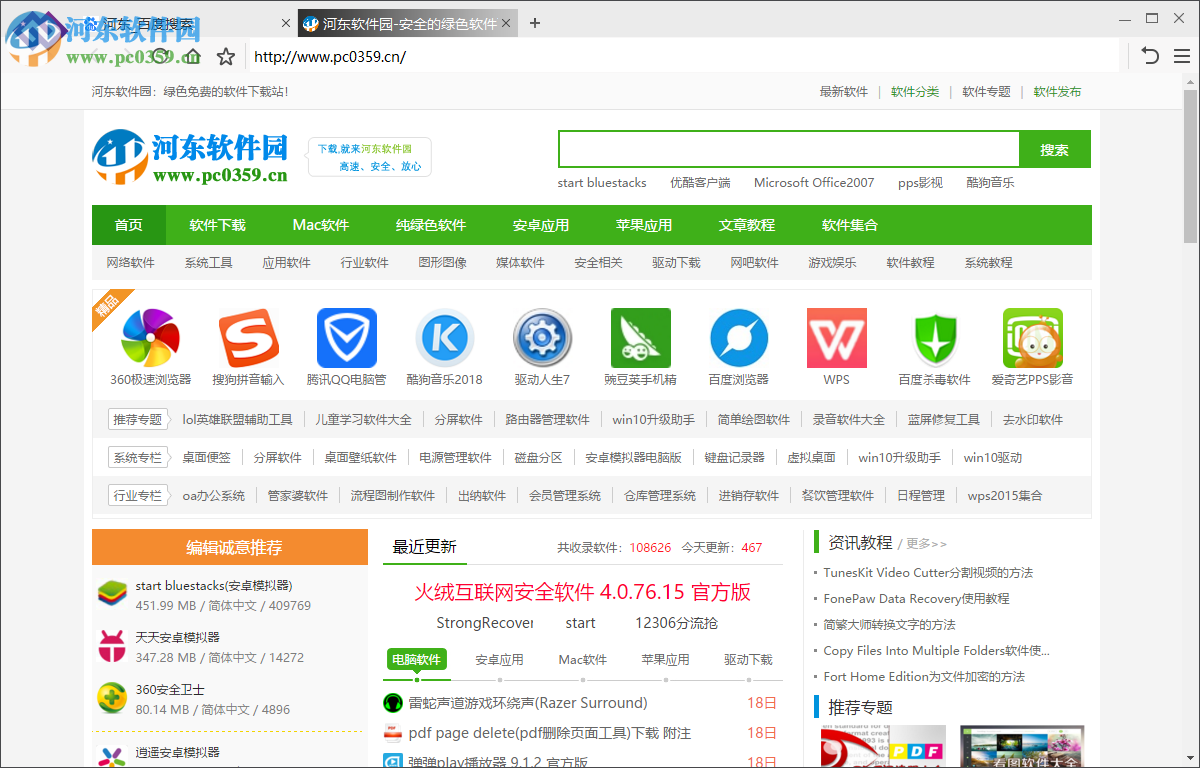
Task: Click the 360安全卫士 thumbnail in sidebar
Action: [x=112, y=697]
